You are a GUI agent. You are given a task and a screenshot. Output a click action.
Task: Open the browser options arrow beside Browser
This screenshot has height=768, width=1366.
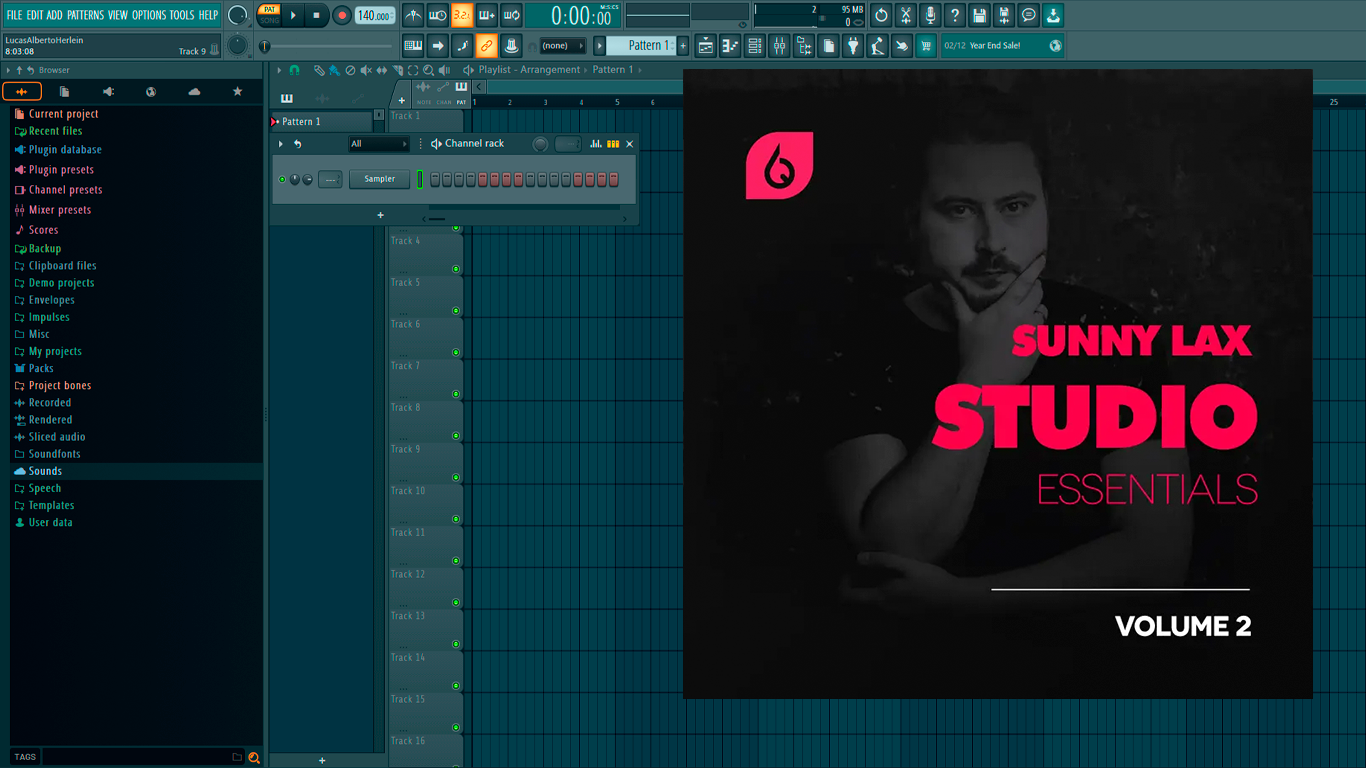8,70
